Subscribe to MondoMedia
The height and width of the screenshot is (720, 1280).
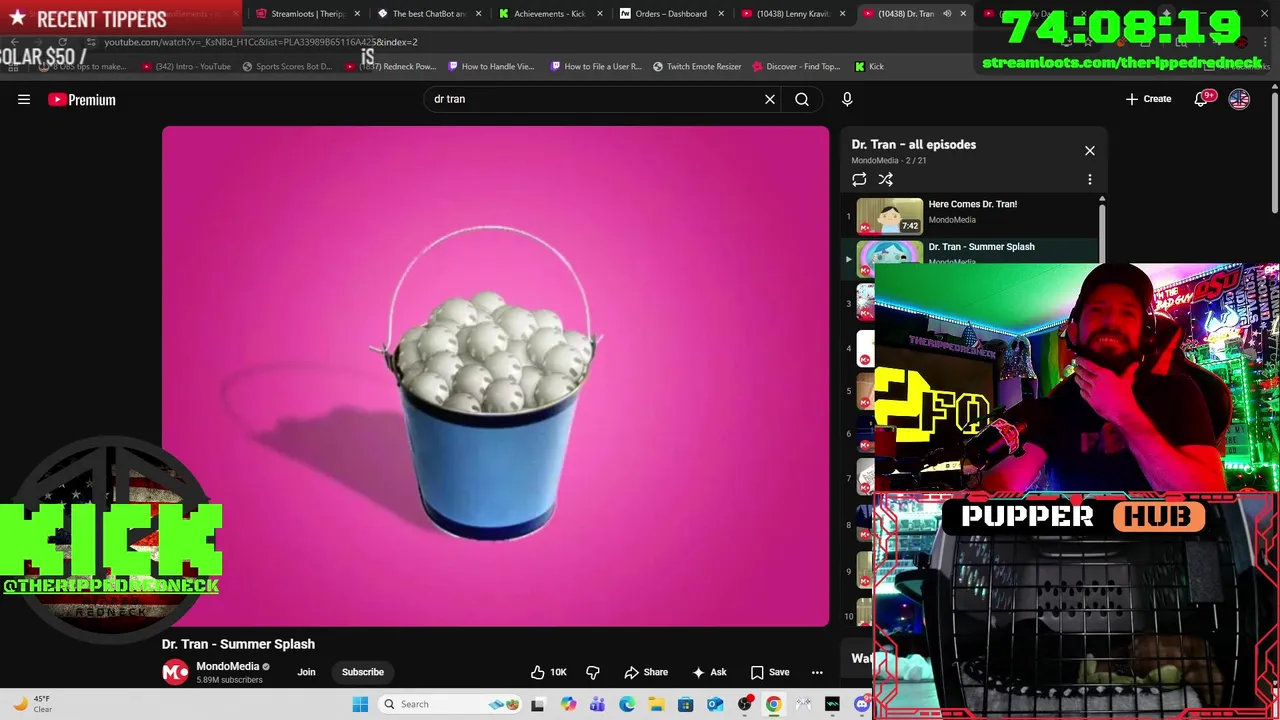tap(363, 672)
